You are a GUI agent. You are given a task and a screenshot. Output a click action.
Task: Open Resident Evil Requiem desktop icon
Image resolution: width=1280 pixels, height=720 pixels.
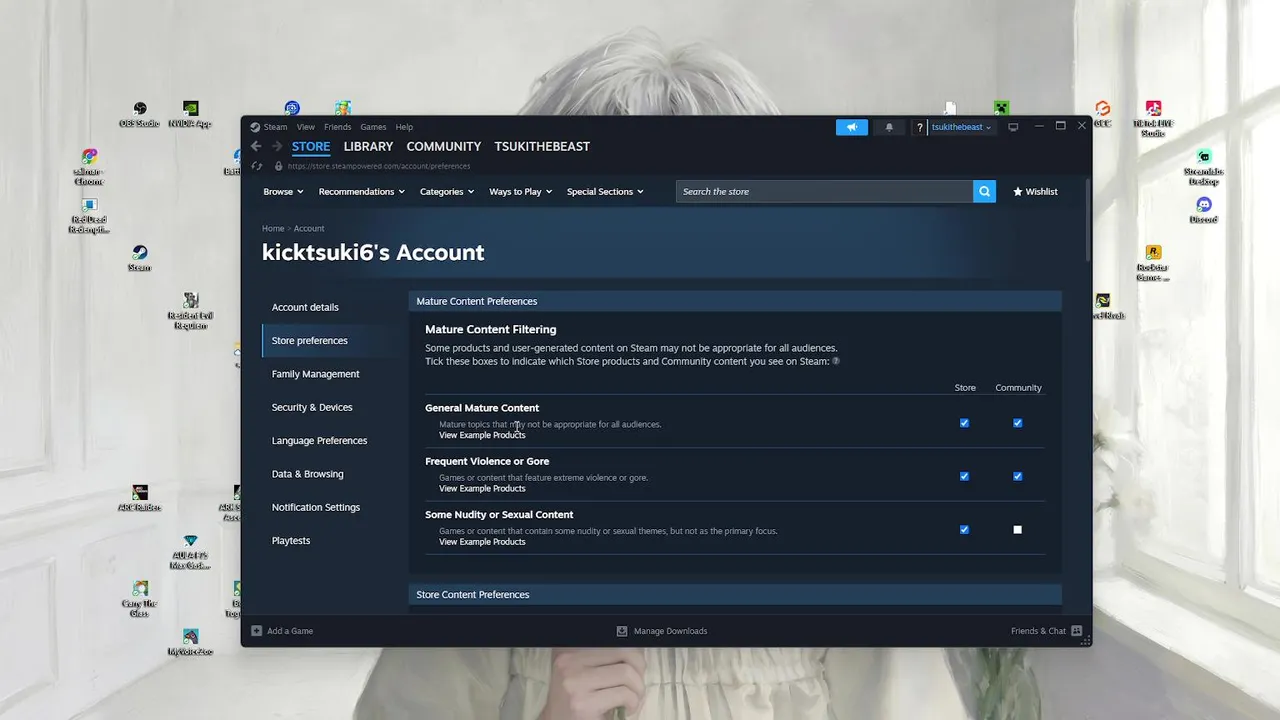190,310
